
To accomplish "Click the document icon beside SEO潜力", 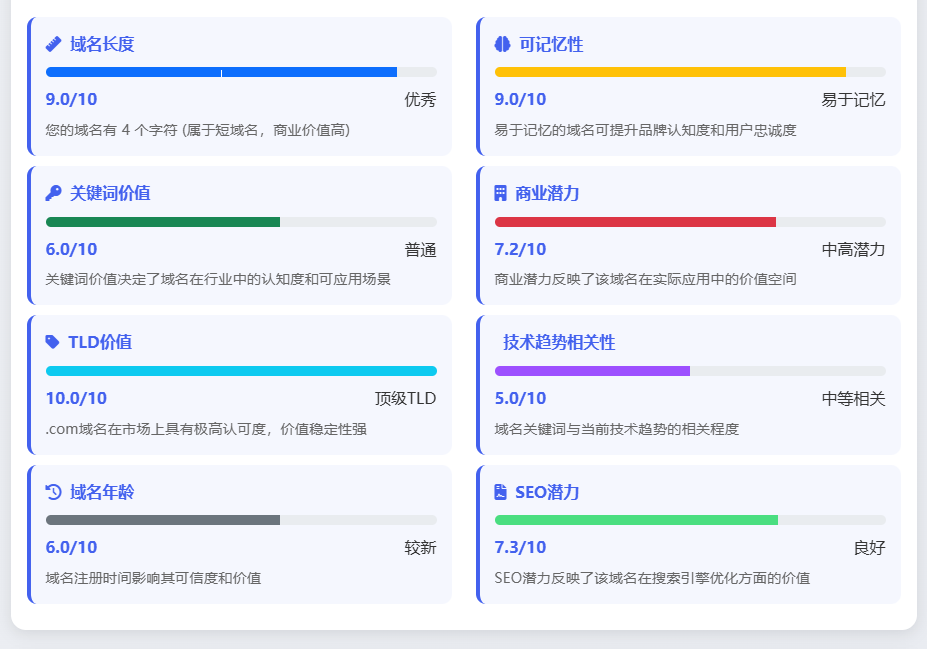I will (501, 492).
